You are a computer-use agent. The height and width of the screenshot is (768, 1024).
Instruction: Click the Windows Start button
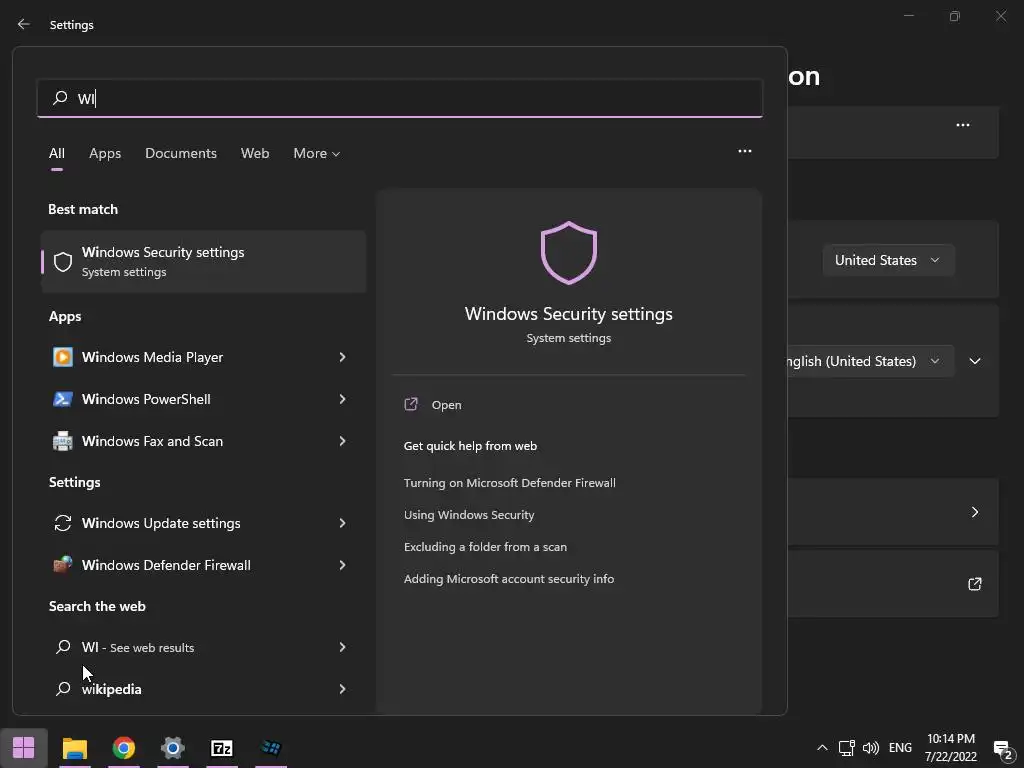tap(24, 748)
